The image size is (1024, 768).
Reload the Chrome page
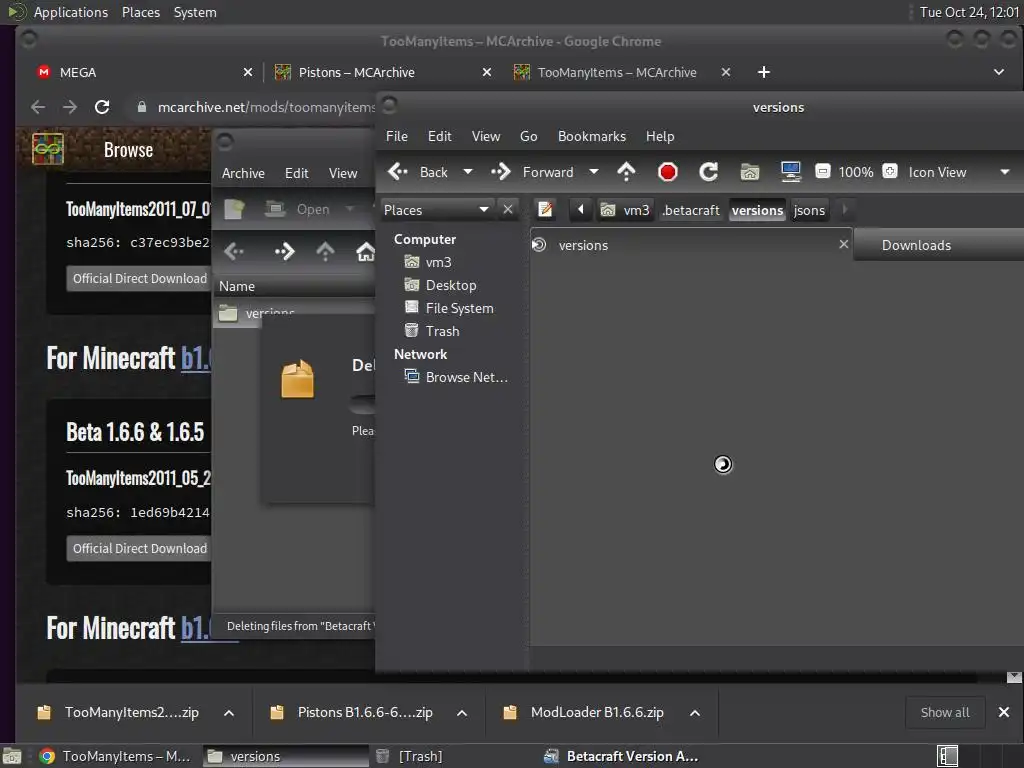point(102,107)
